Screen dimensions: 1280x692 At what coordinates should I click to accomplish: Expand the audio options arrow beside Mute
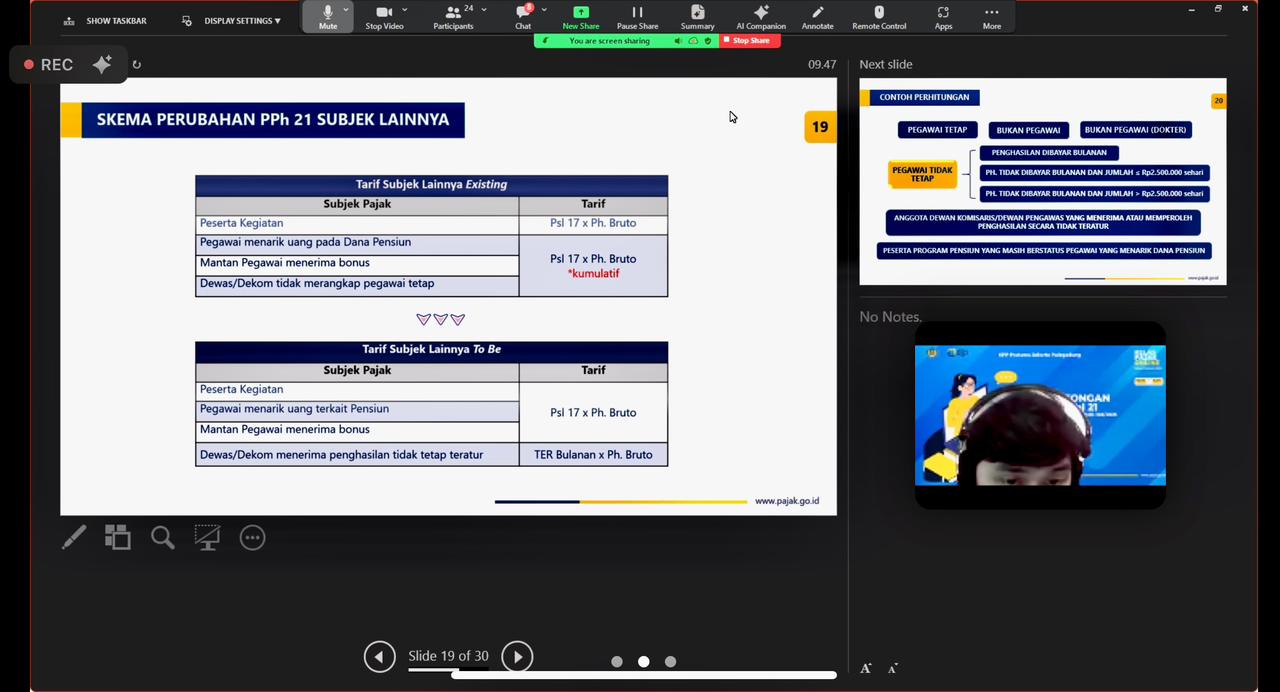click(346, 10)
